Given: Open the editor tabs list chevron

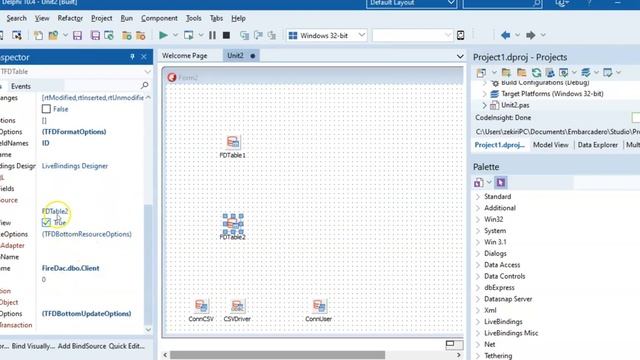Looking at the screenshot, I should [x=460, y=56].
